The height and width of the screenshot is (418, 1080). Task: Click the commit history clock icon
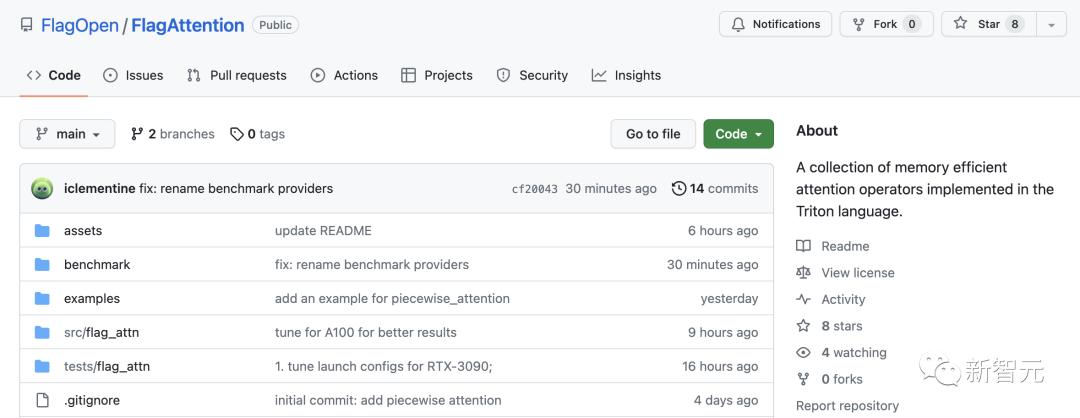pyautogui.click(x=679, y=188)
